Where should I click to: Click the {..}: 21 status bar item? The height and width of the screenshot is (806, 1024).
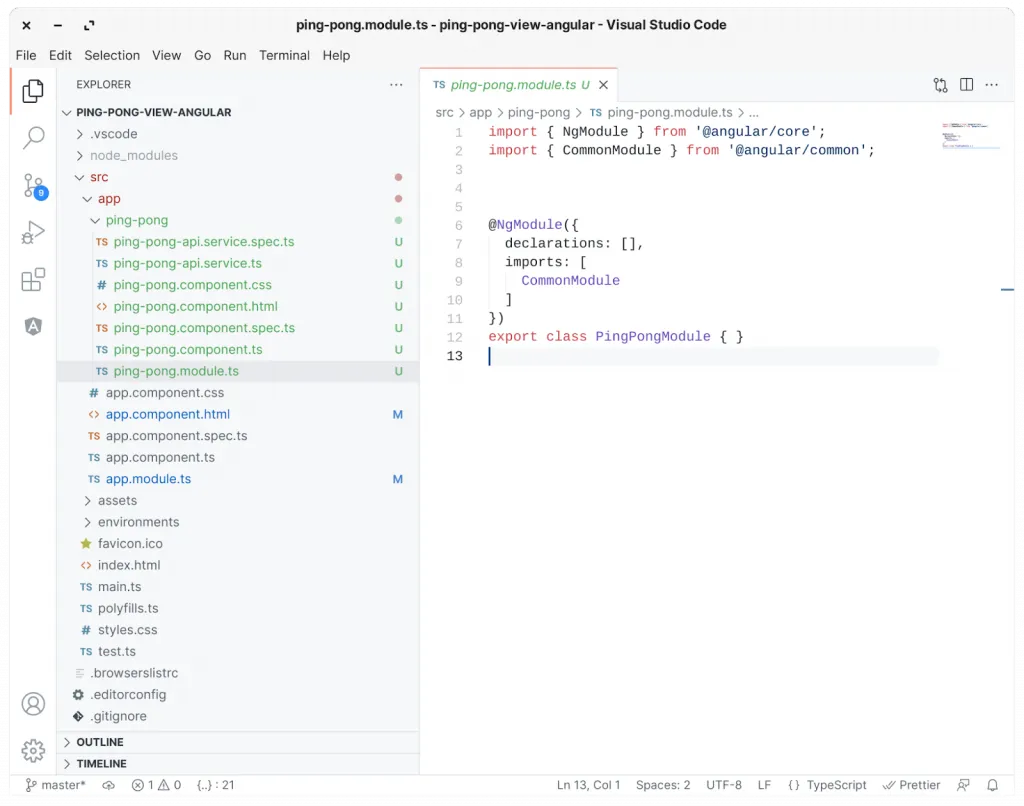216,785
